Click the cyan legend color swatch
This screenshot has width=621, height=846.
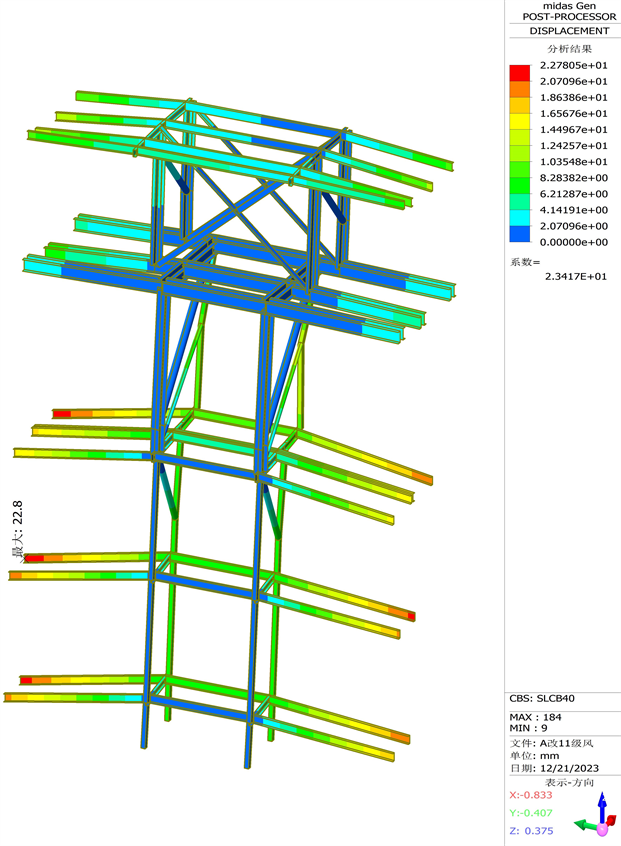519,218
